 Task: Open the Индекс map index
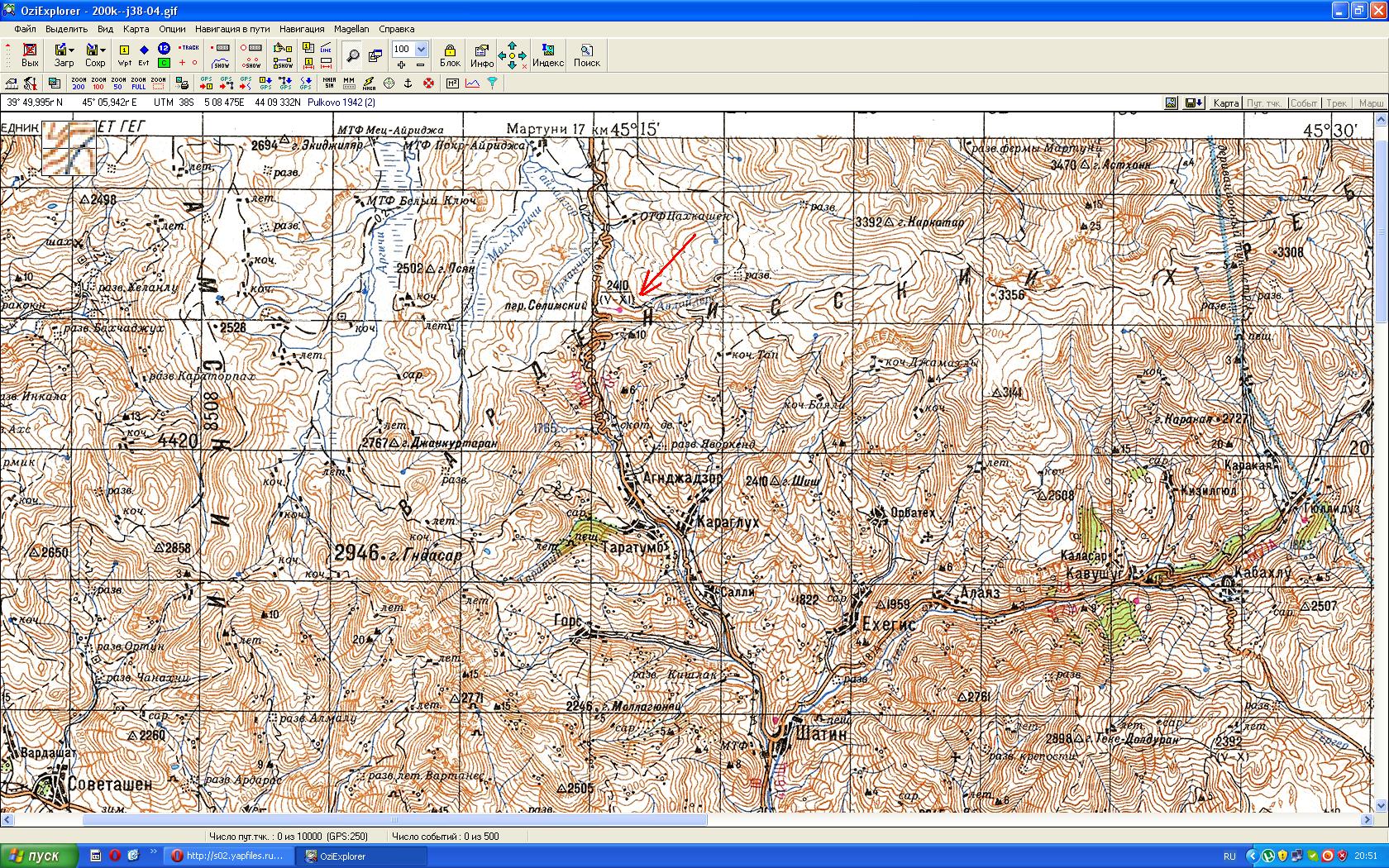pos(547,55)
